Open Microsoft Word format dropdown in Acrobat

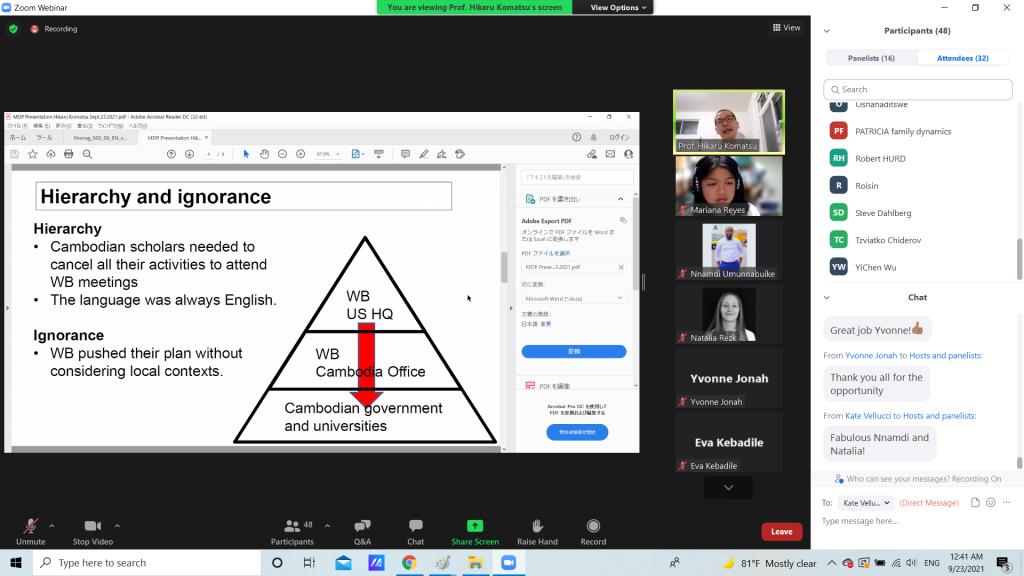(x=573, y=298)
